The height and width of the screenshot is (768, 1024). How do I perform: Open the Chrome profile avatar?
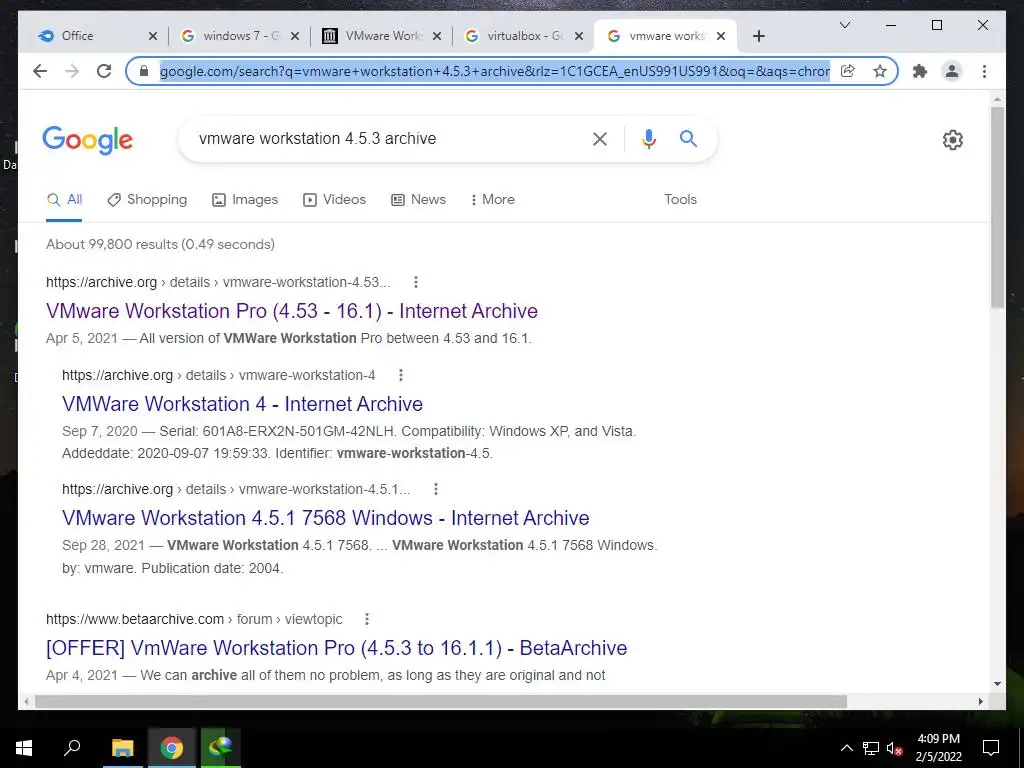[x=952, y=71]
